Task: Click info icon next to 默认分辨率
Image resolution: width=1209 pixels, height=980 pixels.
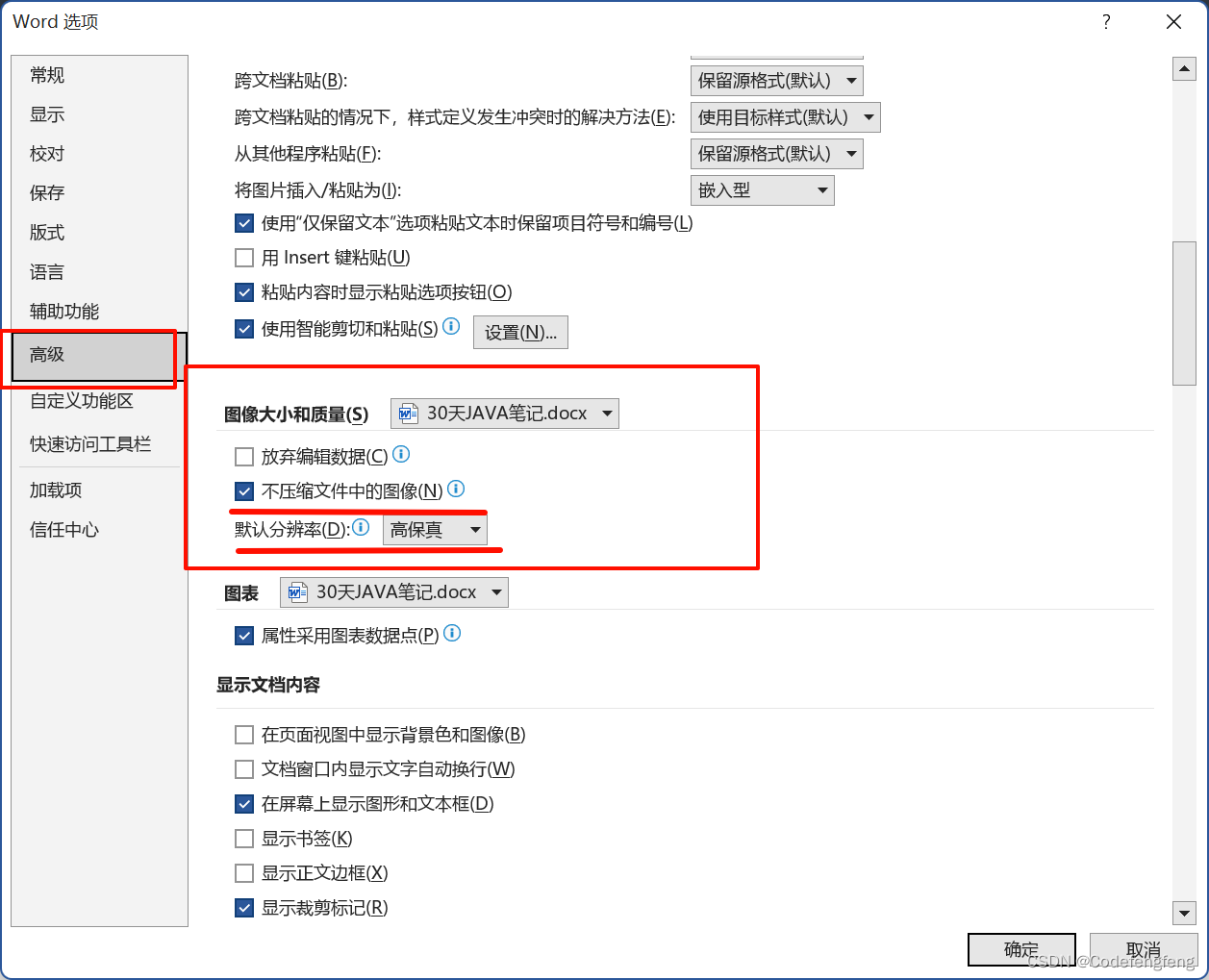Action: 361,527
